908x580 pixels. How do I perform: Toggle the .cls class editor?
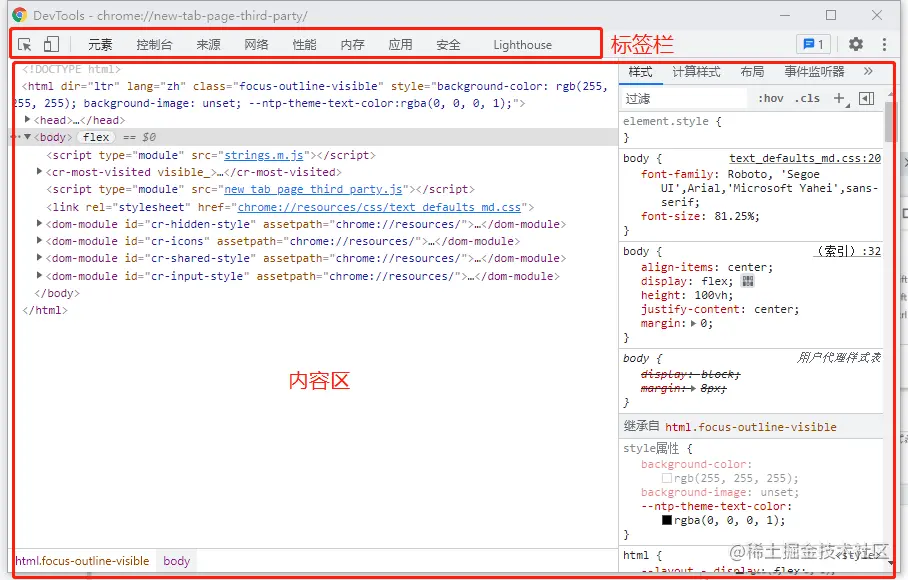tap(807, 98)
